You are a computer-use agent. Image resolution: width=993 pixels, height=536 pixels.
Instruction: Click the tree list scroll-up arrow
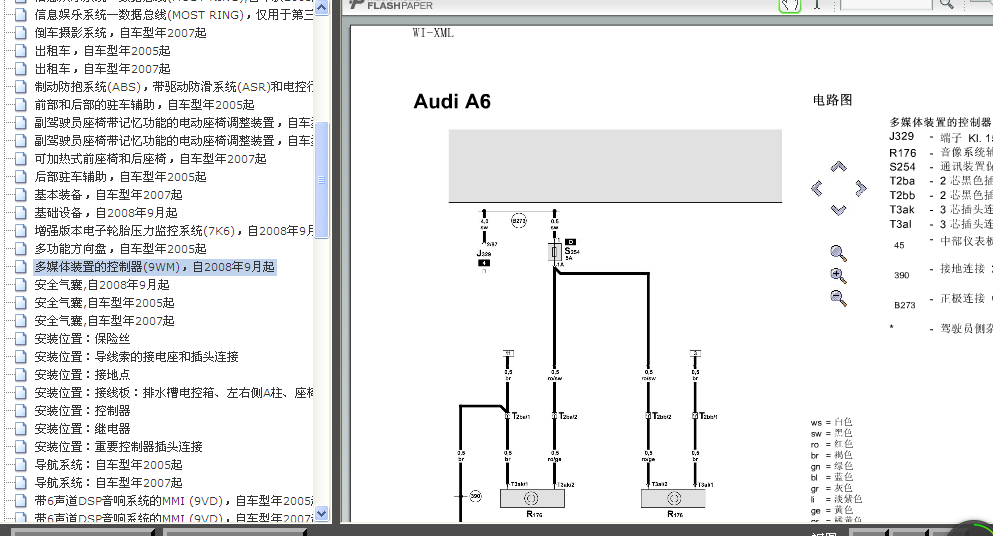[322, 8]
